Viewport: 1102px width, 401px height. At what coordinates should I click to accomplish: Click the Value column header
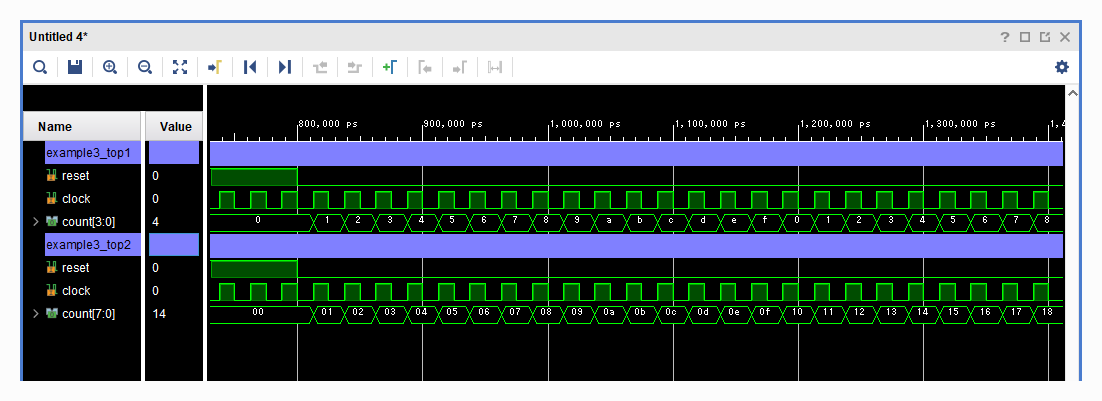[174, 126]
